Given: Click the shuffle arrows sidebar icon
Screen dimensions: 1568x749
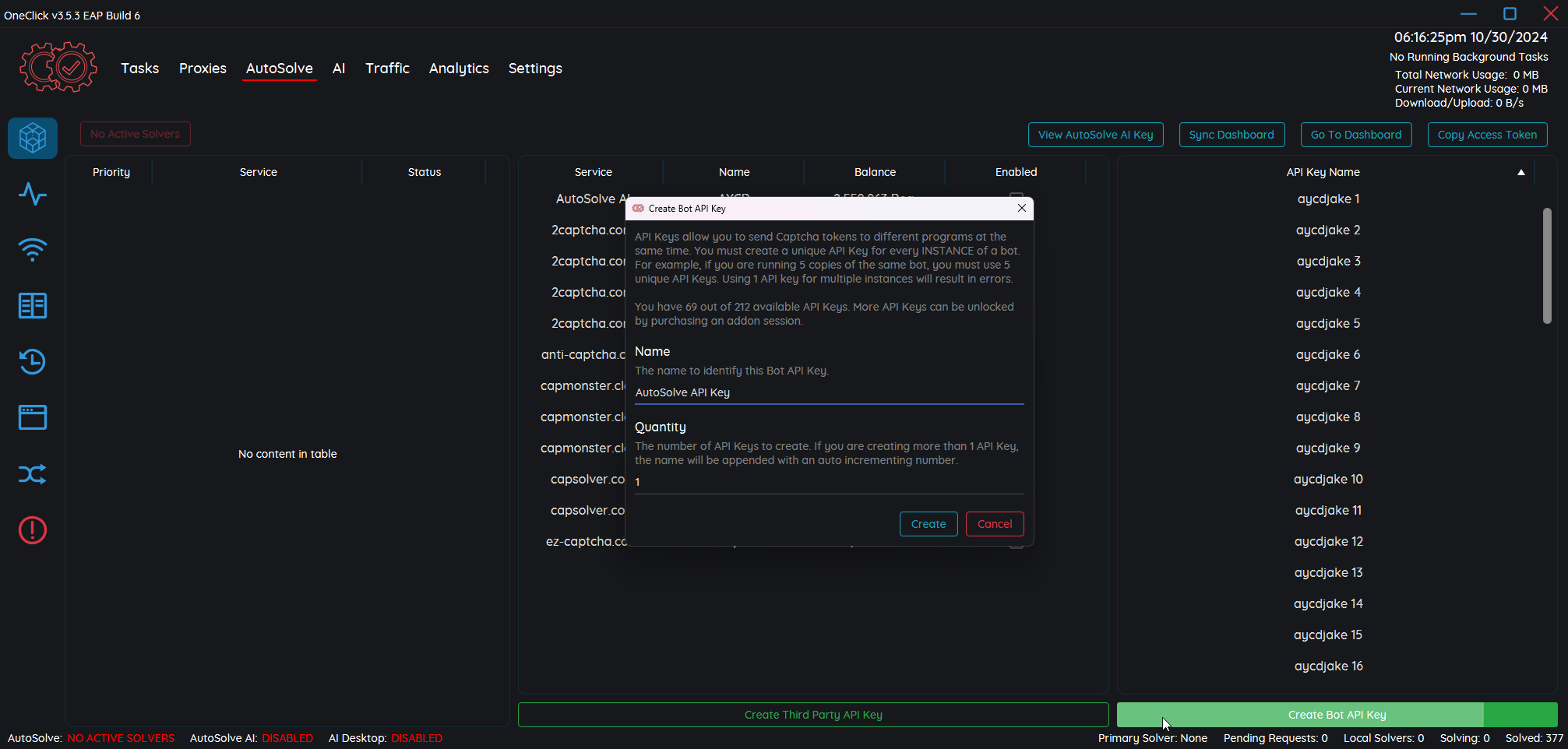Looking at the screenshot, I should coord(33,474).
